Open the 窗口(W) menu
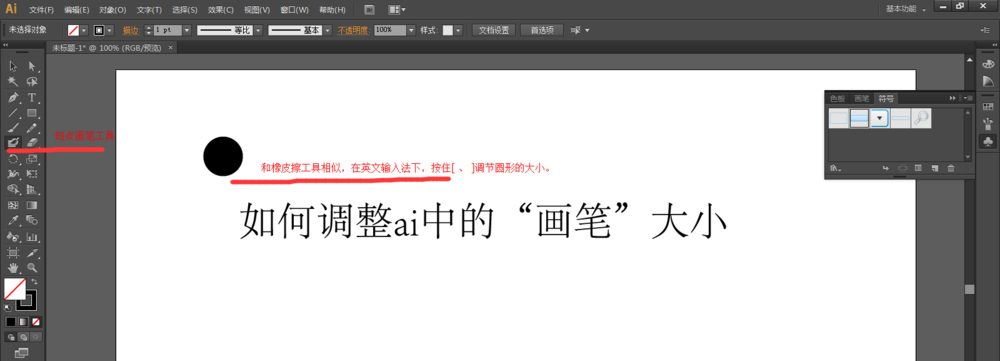The width and height of the screenshot is (1000, 361). (295, 10)
